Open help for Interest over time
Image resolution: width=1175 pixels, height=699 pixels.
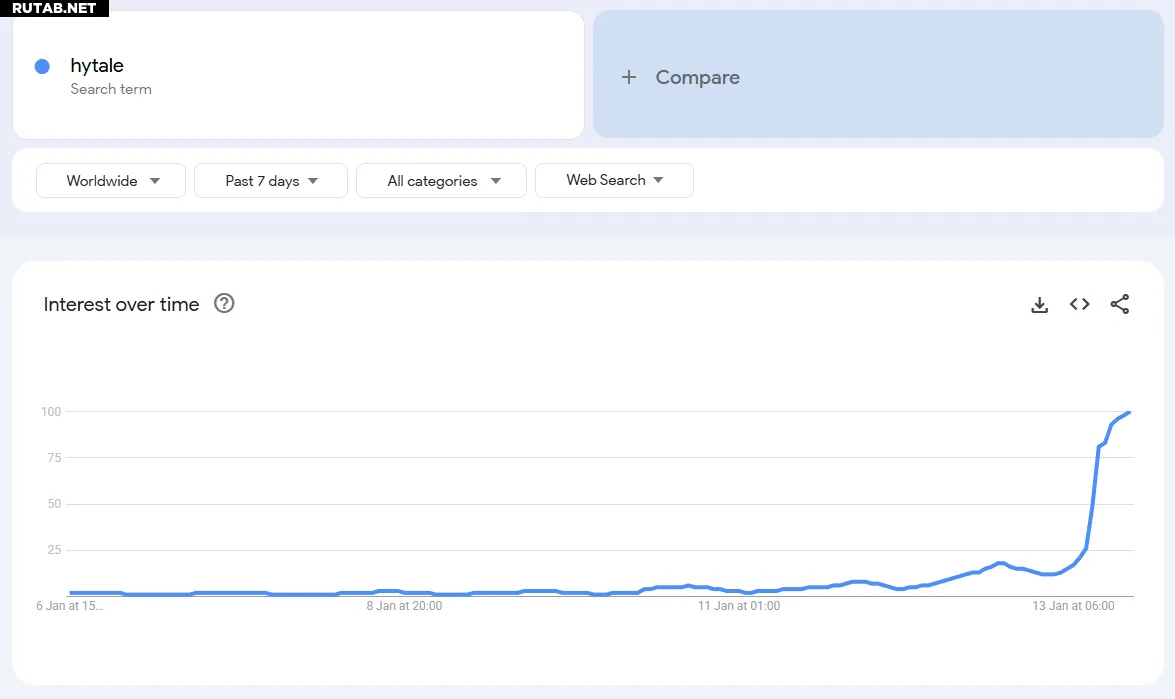(x=224, y=304)
